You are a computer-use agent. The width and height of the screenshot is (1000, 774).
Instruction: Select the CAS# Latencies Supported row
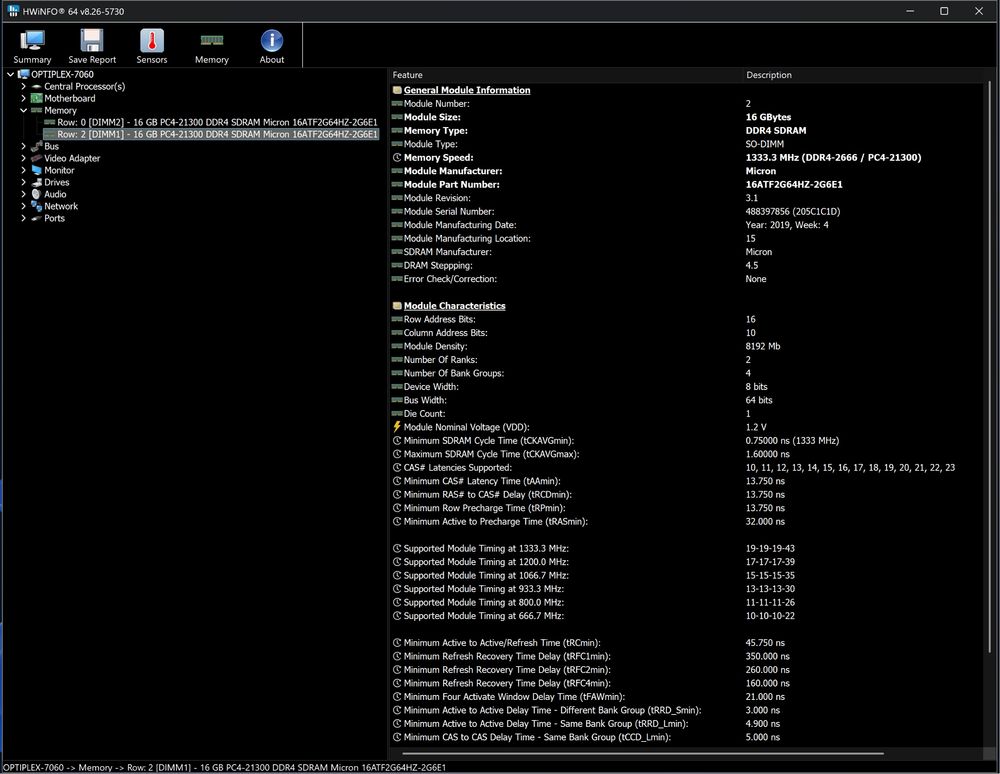tap(688, 468)
